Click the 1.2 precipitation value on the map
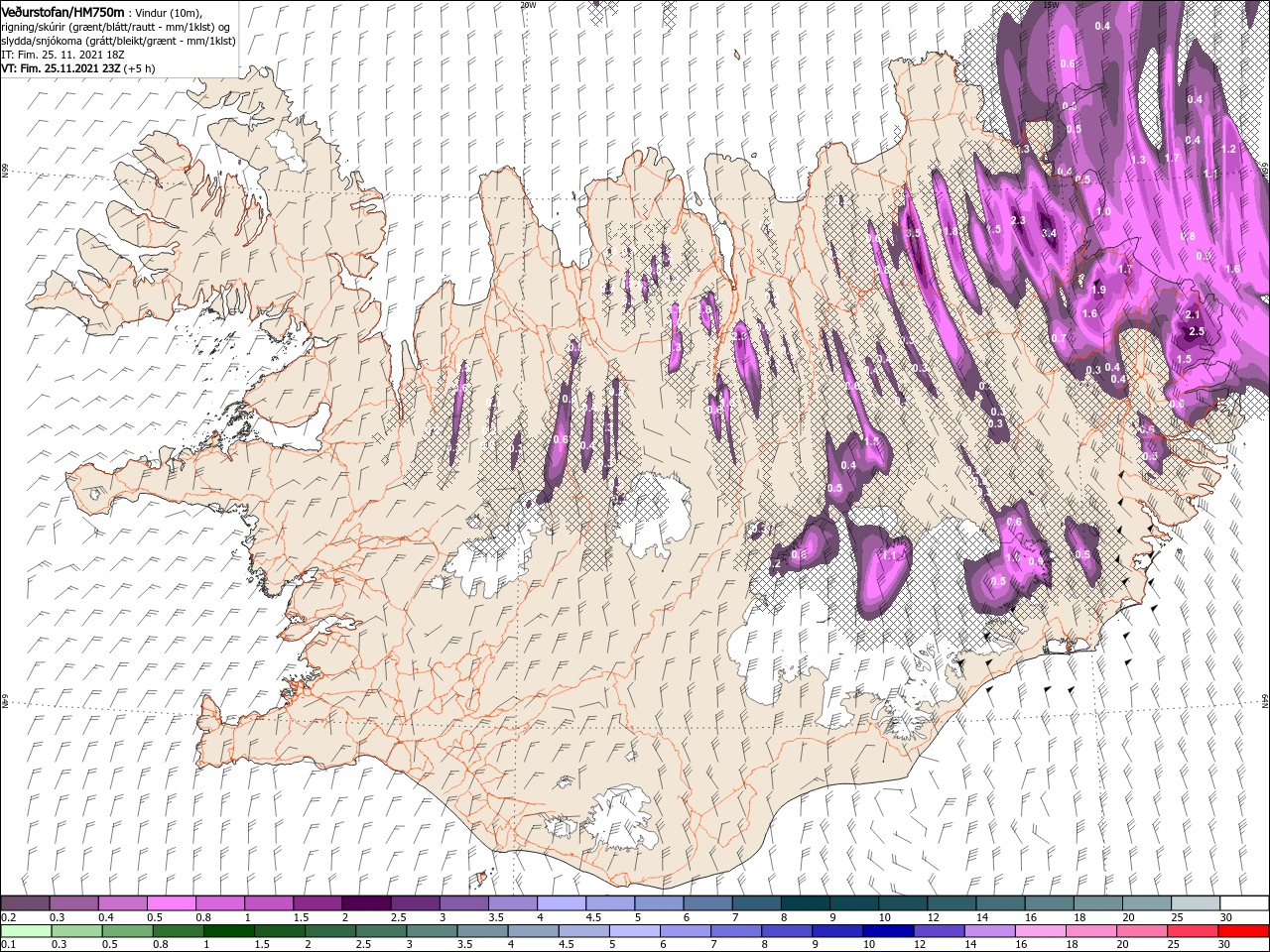The width and height of the screenshot is (1270, 952). (1230, 149)
